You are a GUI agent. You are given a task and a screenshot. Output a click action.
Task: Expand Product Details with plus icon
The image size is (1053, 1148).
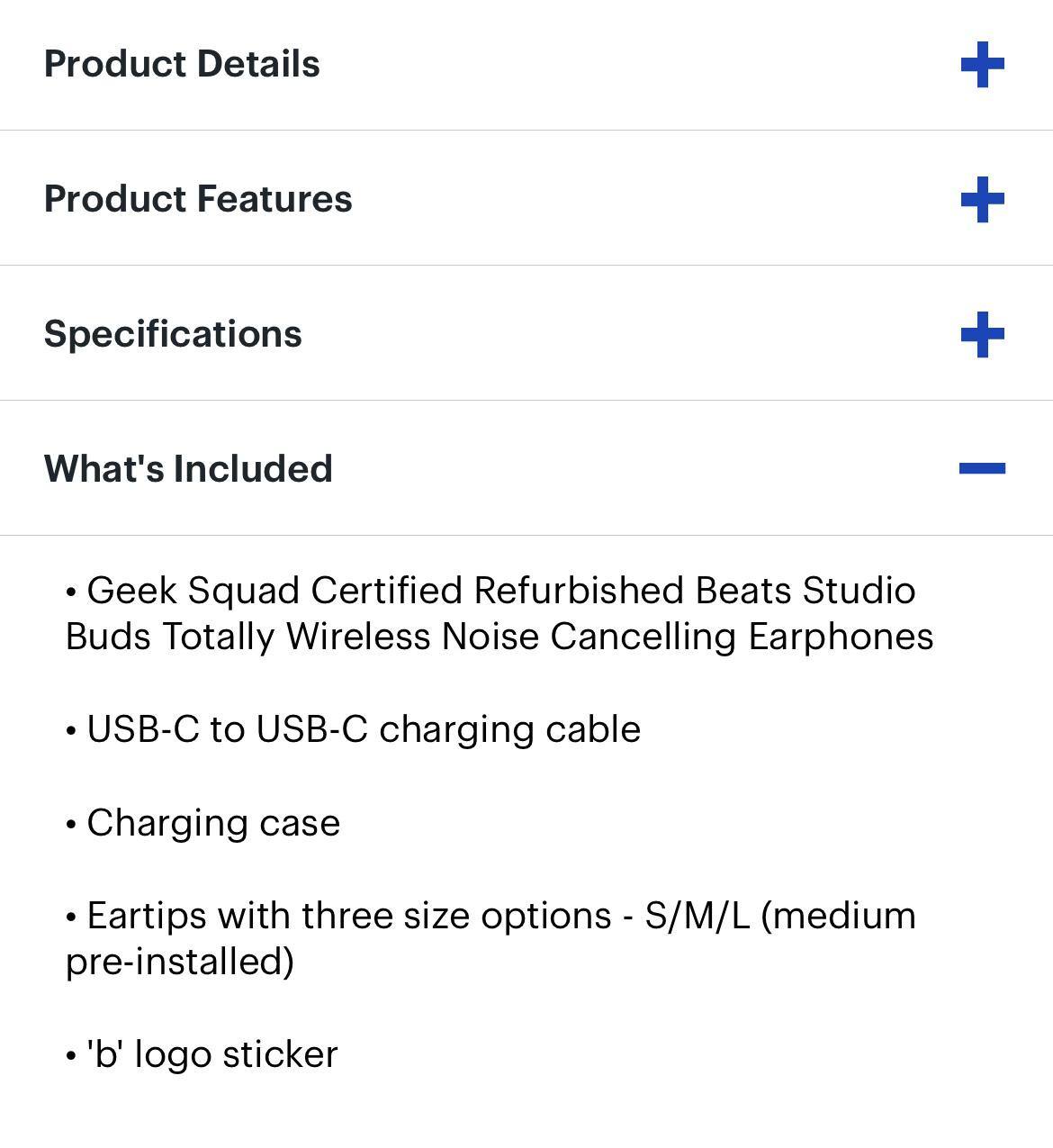[982, 65]
